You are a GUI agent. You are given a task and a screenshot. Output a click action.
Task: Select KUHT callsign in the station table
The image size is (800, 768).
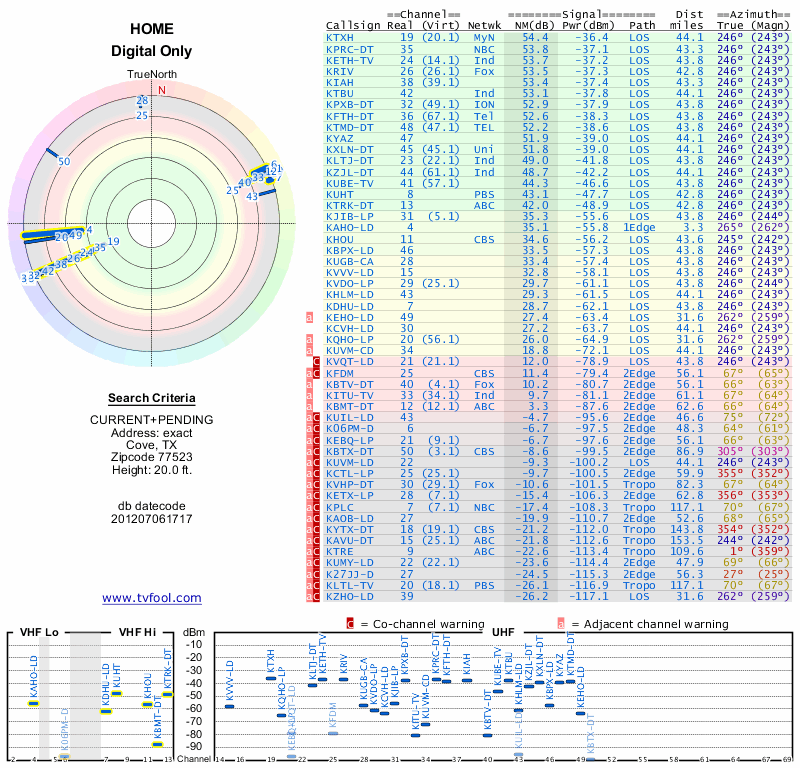[x=340, y=194]
